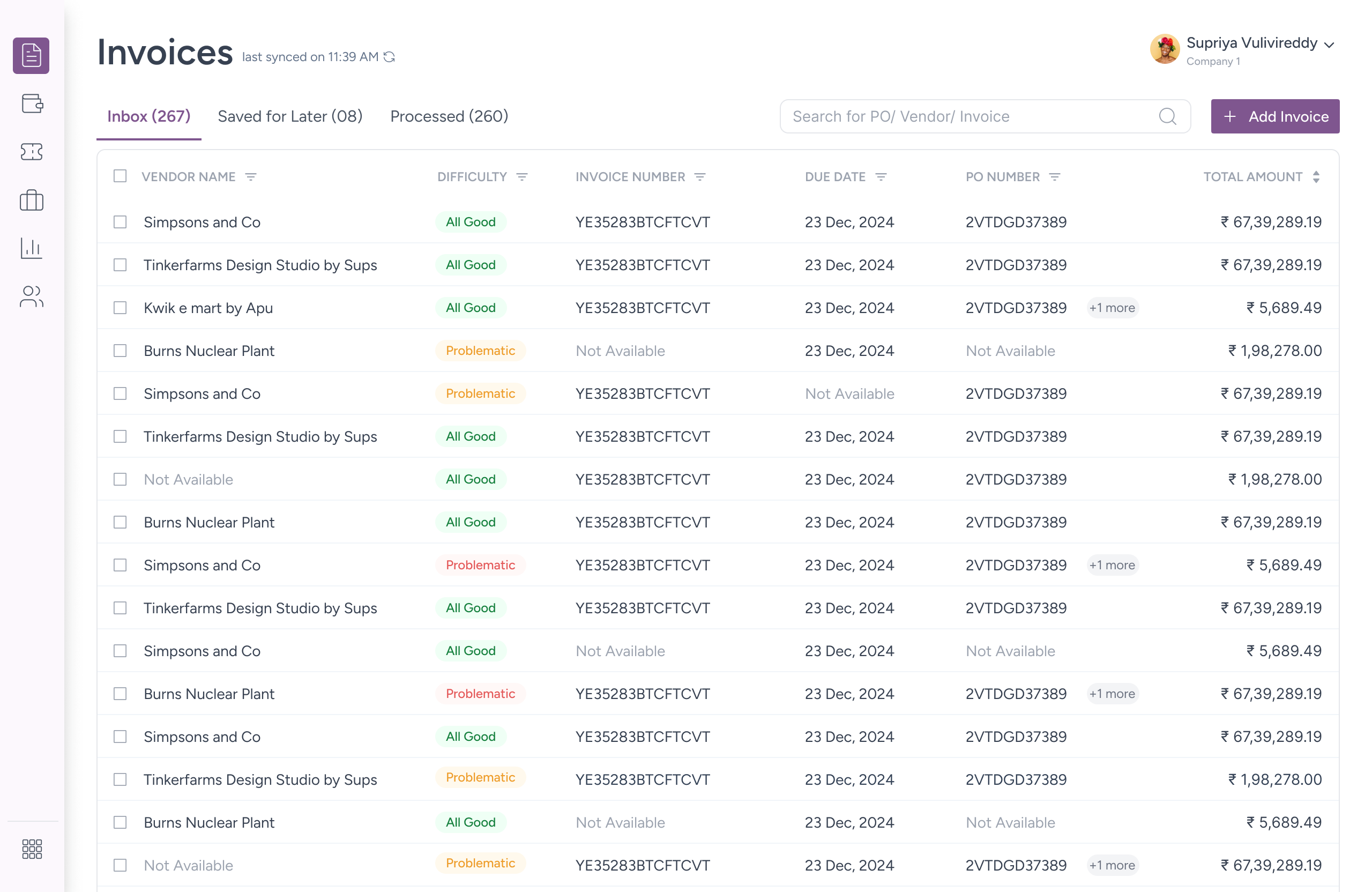
Task: Open the bar chart analytics icon
Action: coord(32,249)
